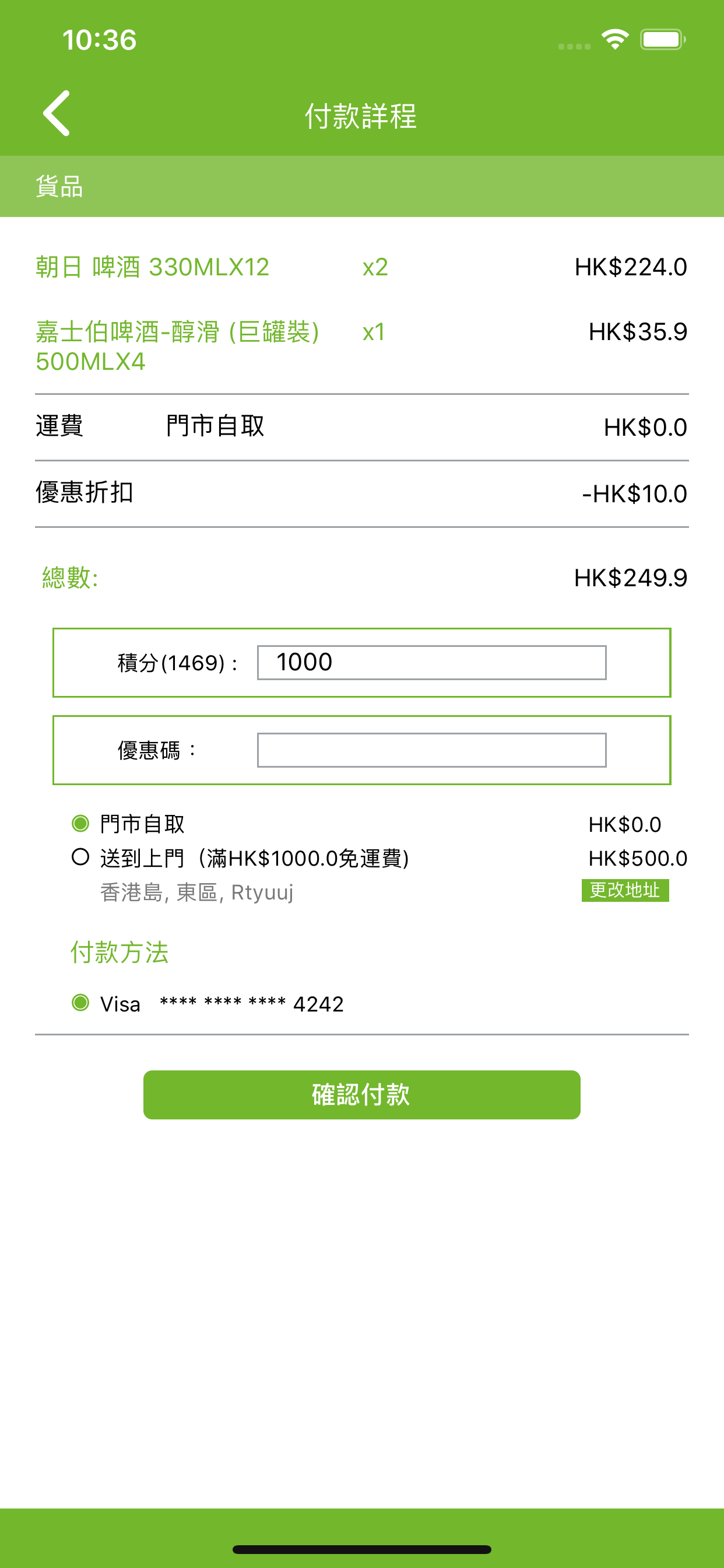Open 嘉士伯啤酒-醇滑 500MLX4 product item
724x1568 pixels.
click(x=178, y=346)
